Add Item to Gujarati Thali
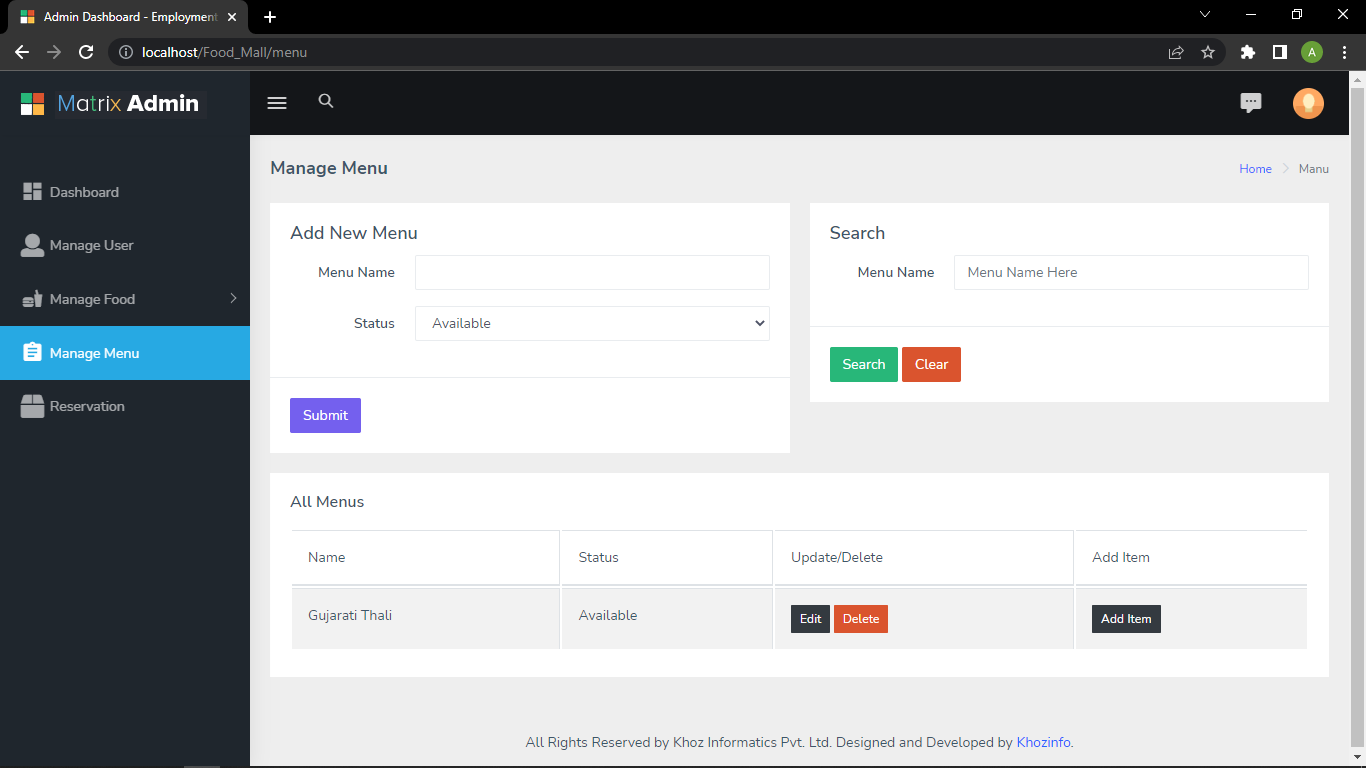Image resolution: width=1366 pixels, height=768 pixels. (x=1126, y=619)
